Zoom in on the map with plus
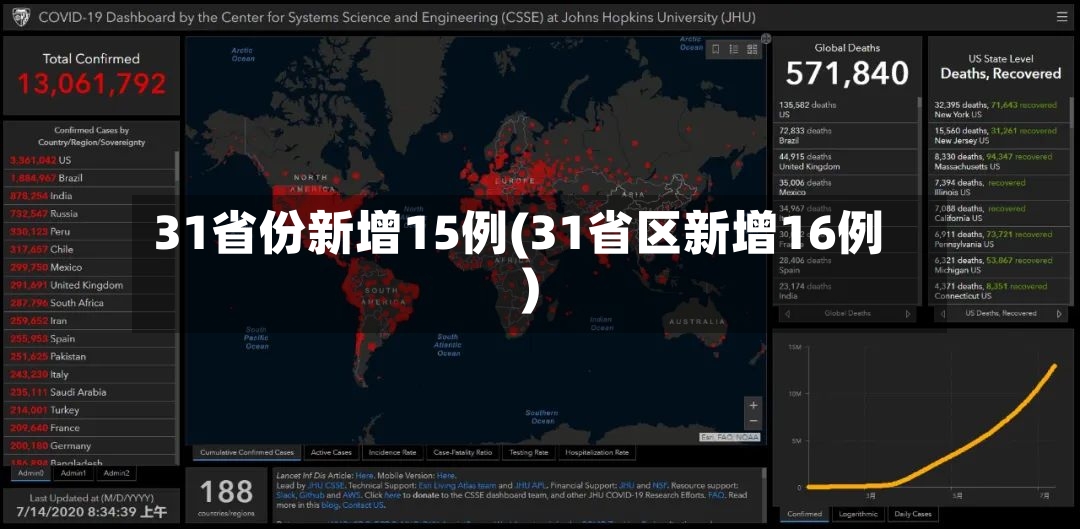Viewport: 1080px width, 529px height. 754,405
